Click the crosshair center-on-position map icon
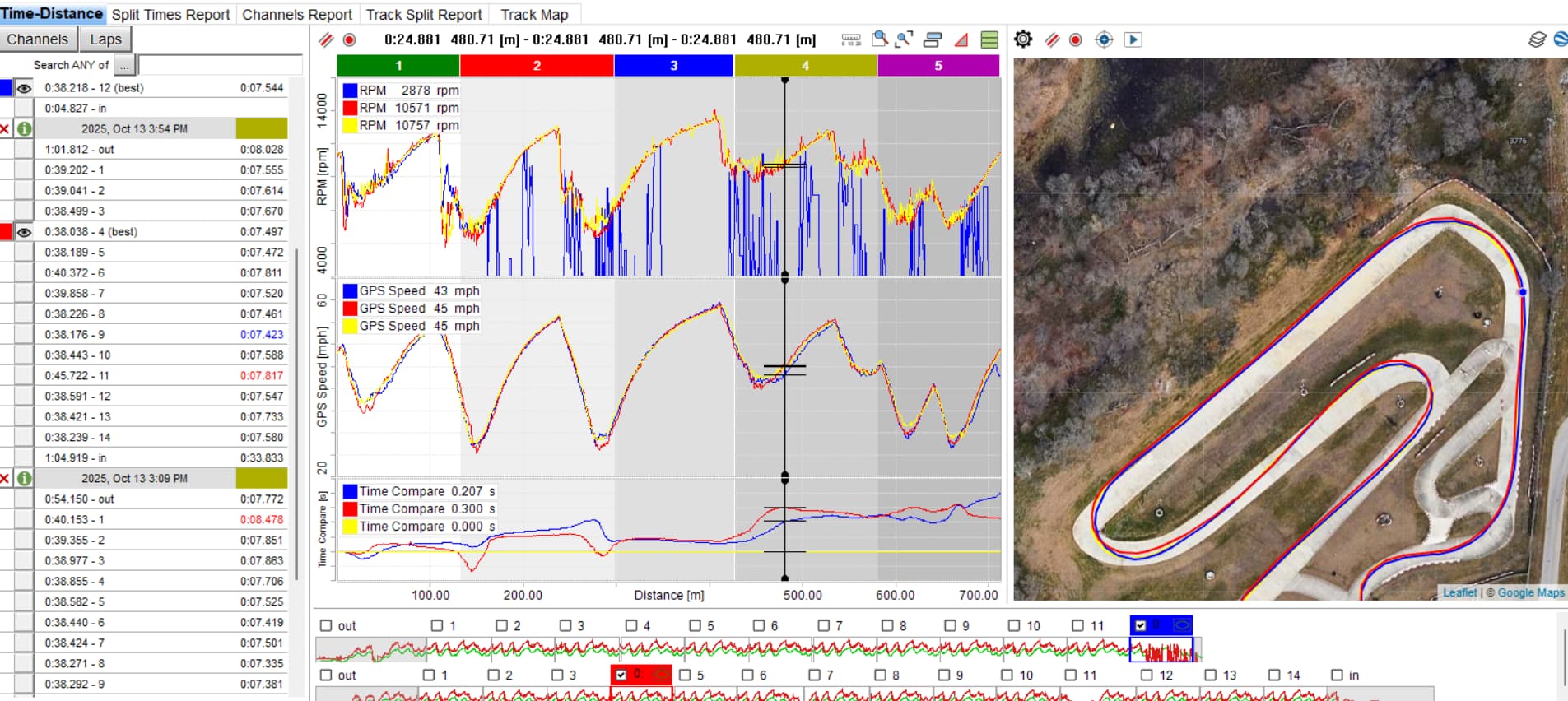 pos(1104,39)
